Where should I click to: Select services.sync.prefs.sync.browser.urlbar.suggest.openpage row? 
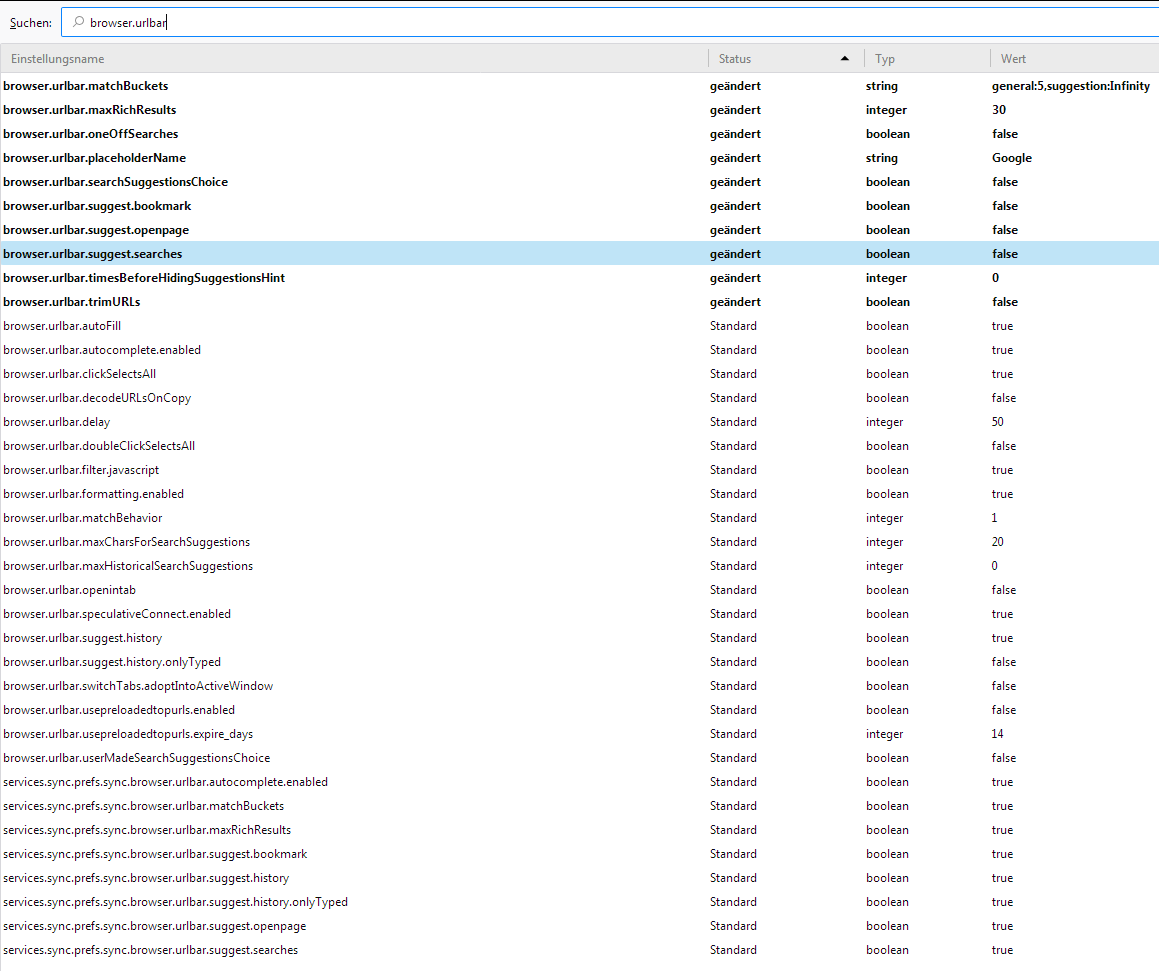tap(580, 926)
